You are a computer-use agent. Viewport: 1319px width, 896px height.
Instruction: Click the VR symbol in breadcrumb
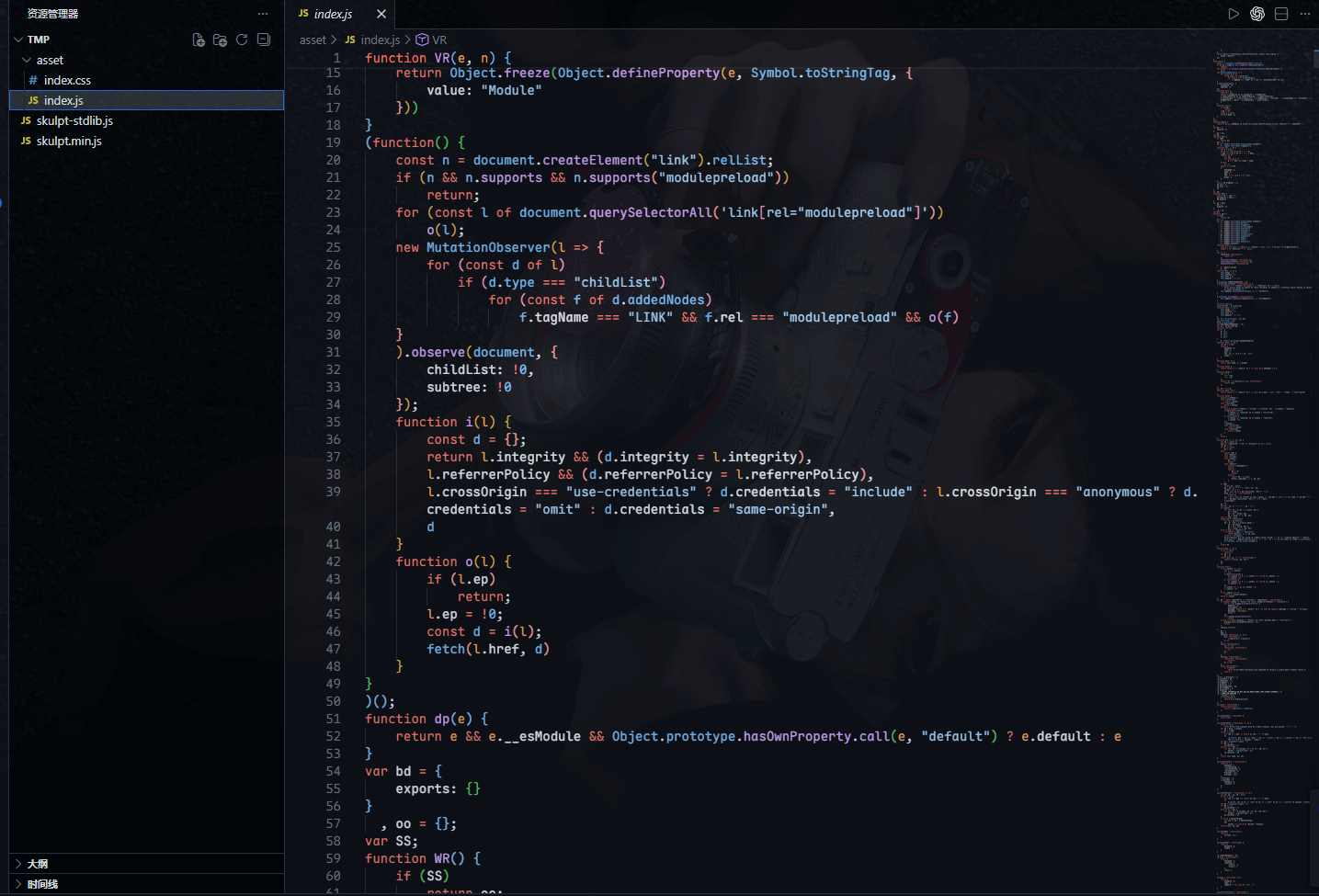point(438,40)
